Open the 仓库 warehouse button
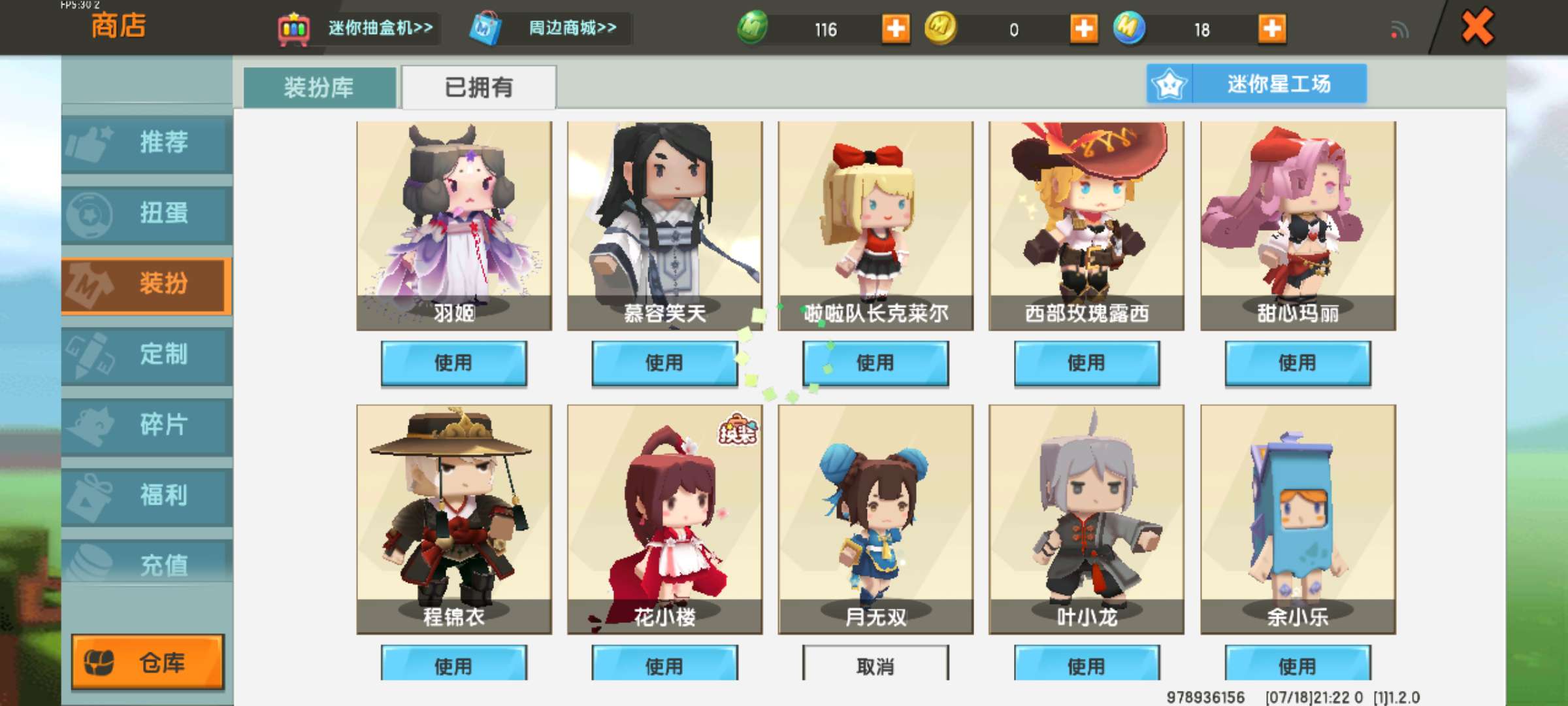The width and height of the screenshot is (1568, 706). [148, 662]
